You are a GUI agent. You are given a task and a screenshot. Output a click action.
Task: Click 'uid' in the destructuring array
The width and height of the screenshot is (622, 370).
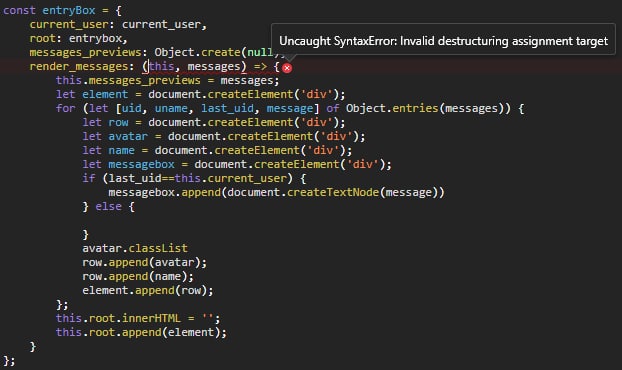pyautogui.click(x=131, y=108)
